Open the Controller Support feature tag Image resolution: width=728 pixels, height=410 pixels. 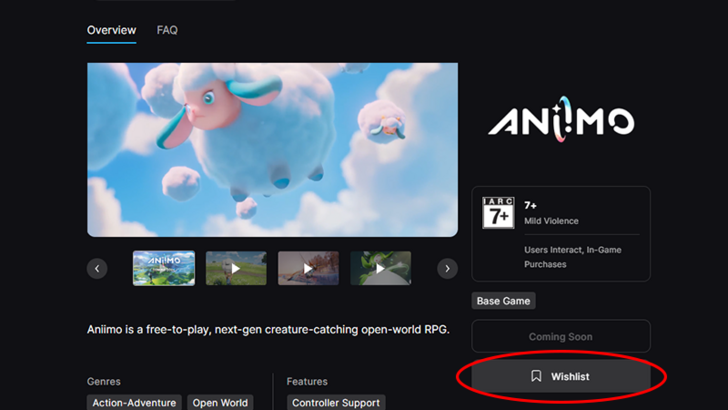pos(336,403)
